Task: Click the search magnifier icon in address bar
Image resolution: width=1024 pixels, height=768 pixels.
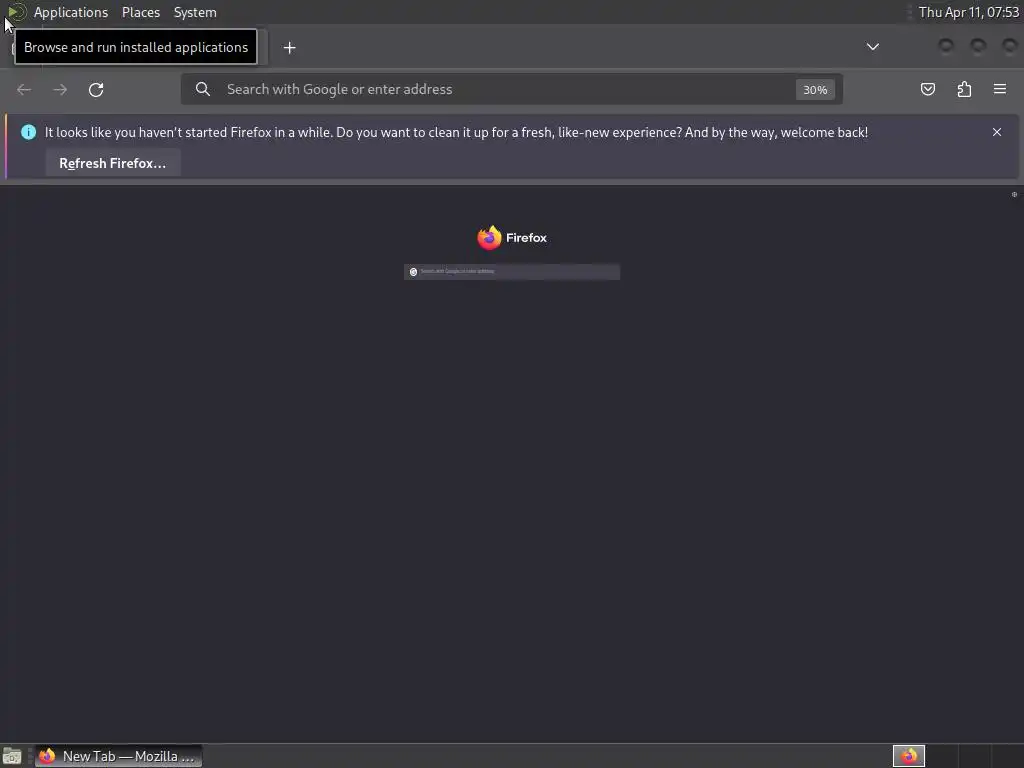Action: (203, 89)
